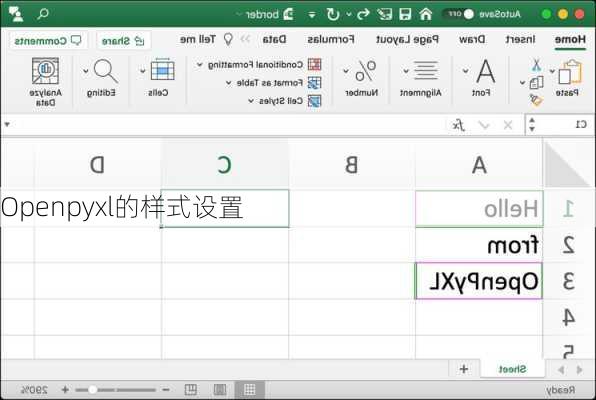Switch to Page Break Preview in status bar

pos(190,390)
